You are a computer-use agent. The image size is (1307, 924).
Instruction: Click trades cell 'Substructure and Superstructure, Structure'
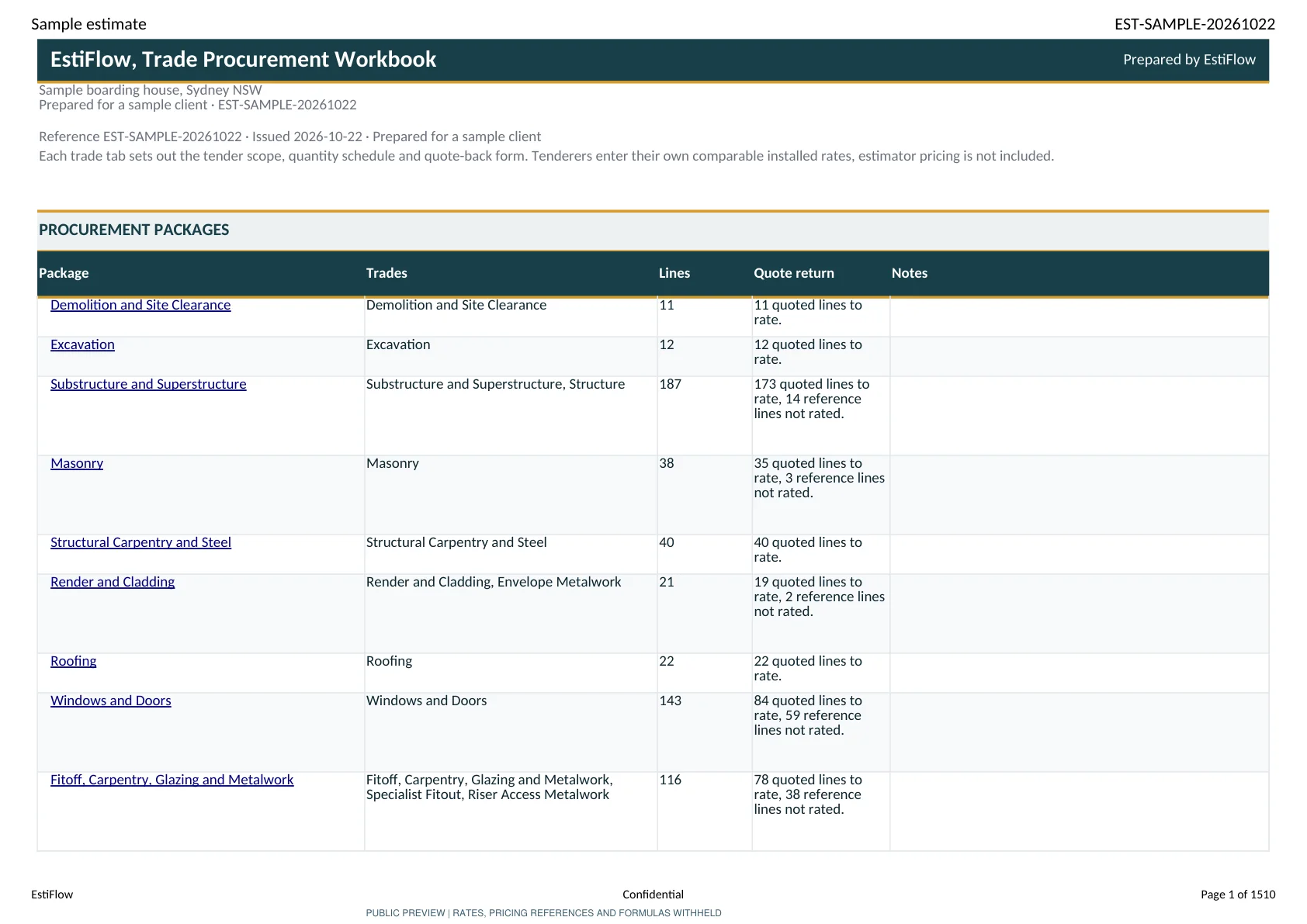click(511, 416)
